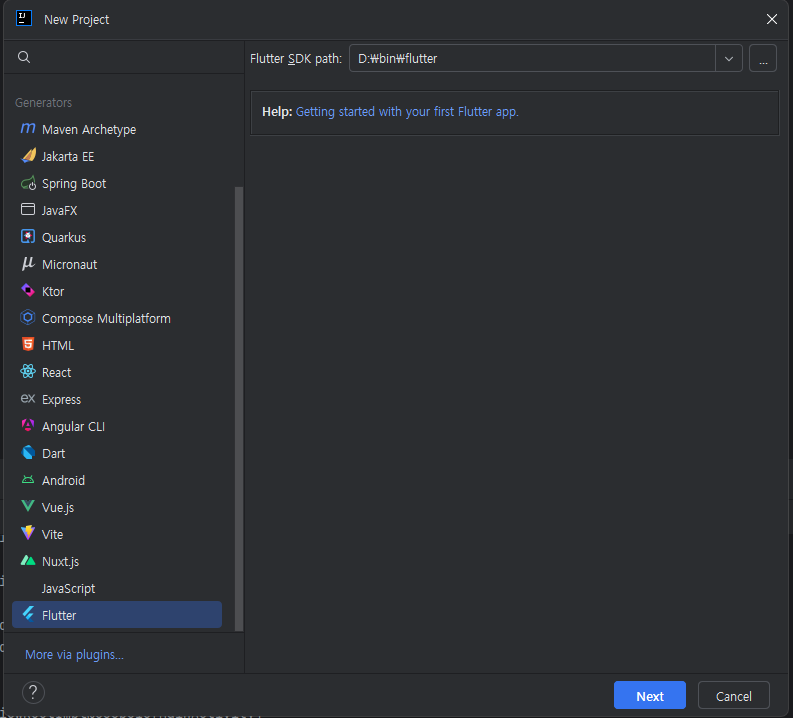Open help with the question mark button

click(x=33, y=692)
